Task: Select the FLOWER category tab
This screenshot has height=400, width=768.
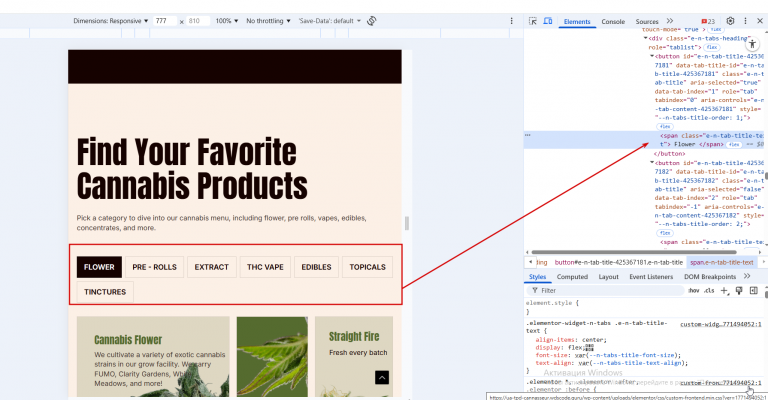Action: coord(99,267)
